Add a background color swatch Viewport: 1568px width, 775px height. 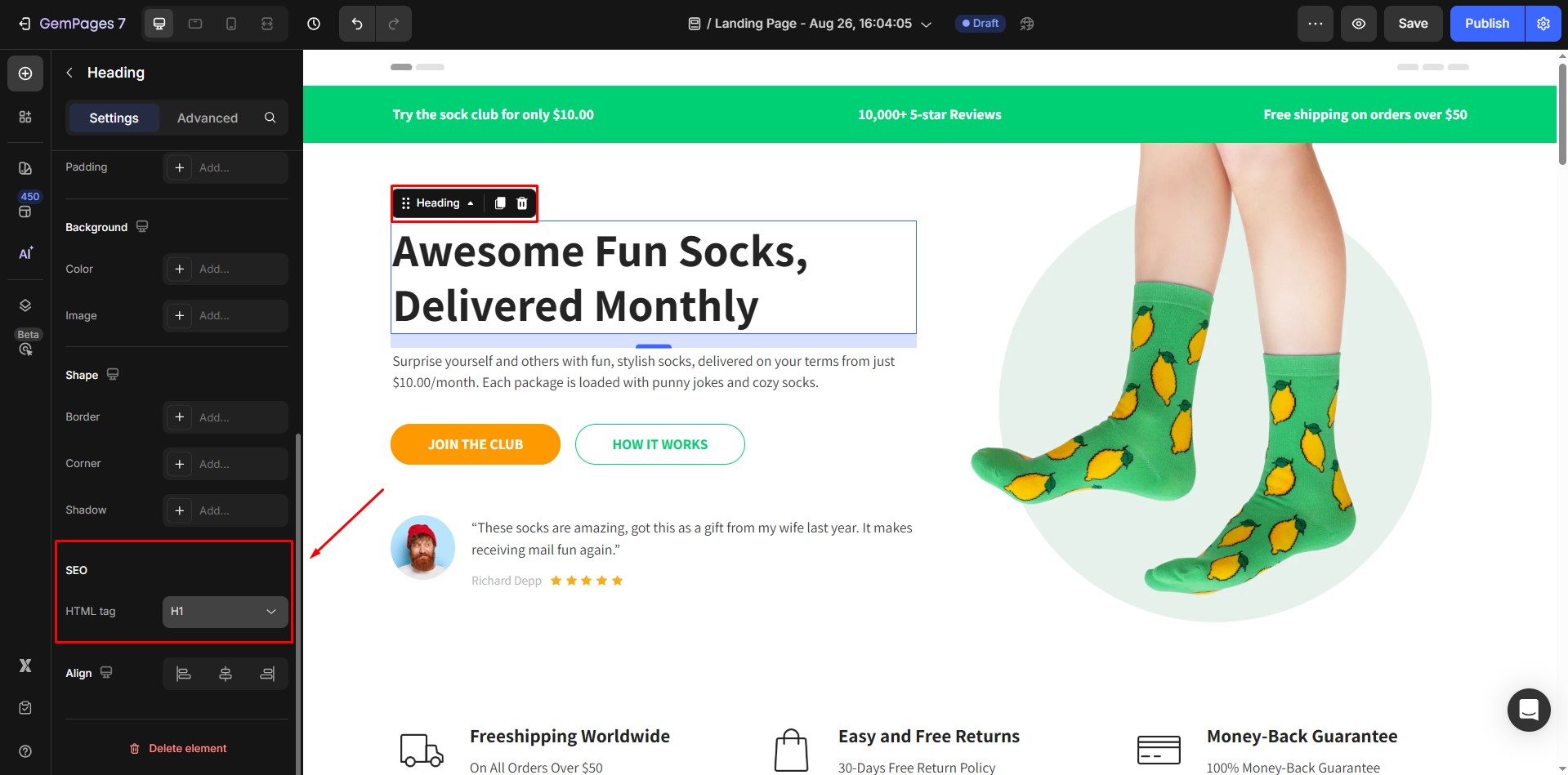(x=179, y=269)
